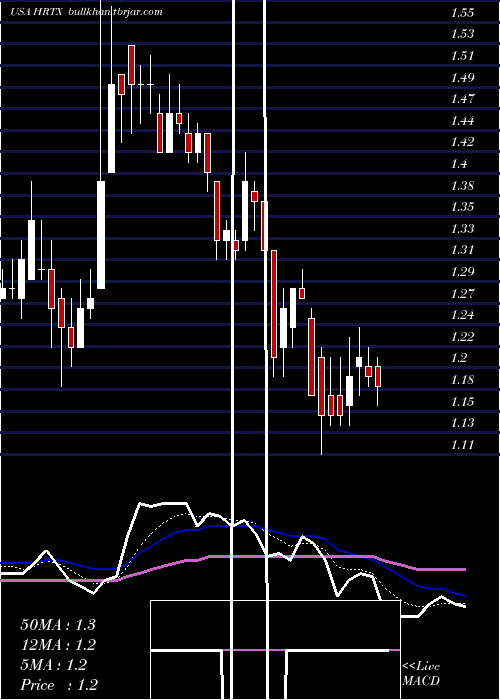Click the 1.22 price level label
Screen dimensions: 500x700
coord(462,337)
